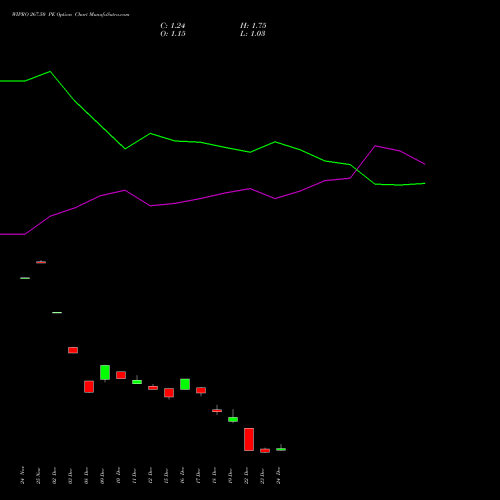The image size is (500, 500).
Task: Click the 12 Dec date label
Action: point(150,476)
